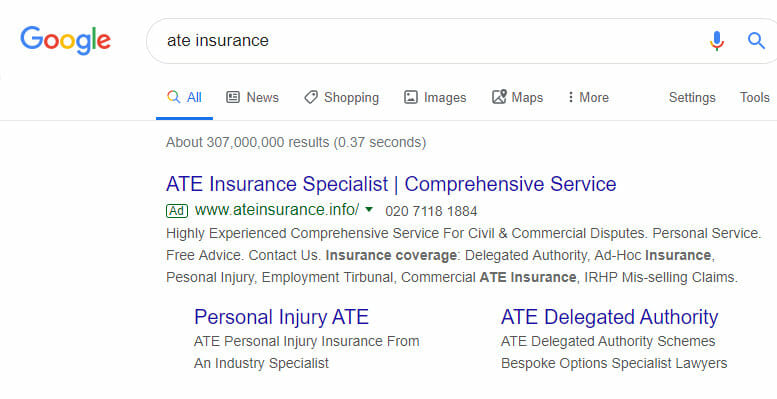Viewport: 777px width, 399px height.
Task: Select the All results tab
Action: coord(184,97)
